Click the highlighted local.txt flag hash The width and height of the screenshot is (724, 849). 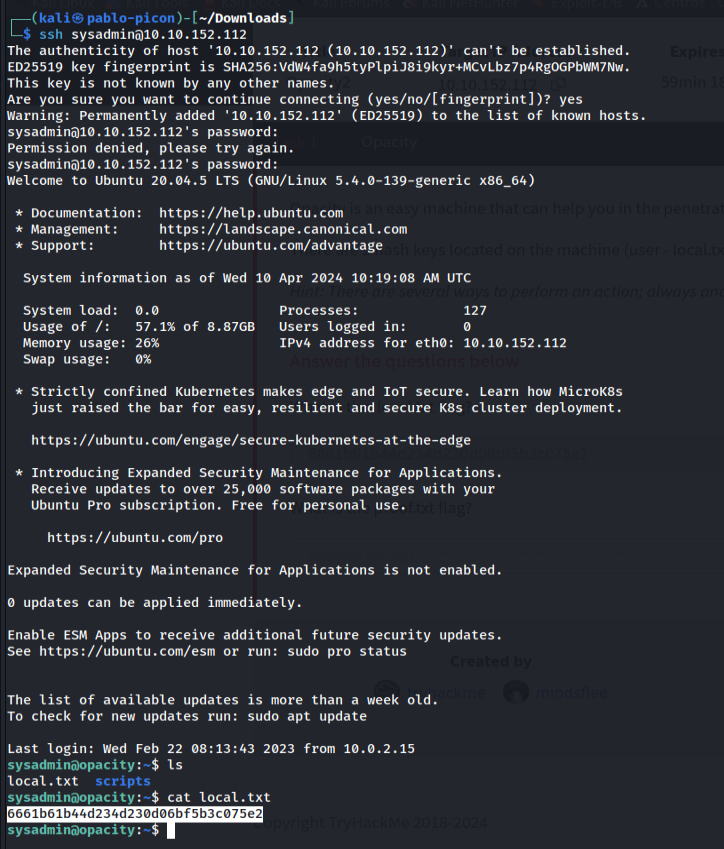[x=135, y=814]
